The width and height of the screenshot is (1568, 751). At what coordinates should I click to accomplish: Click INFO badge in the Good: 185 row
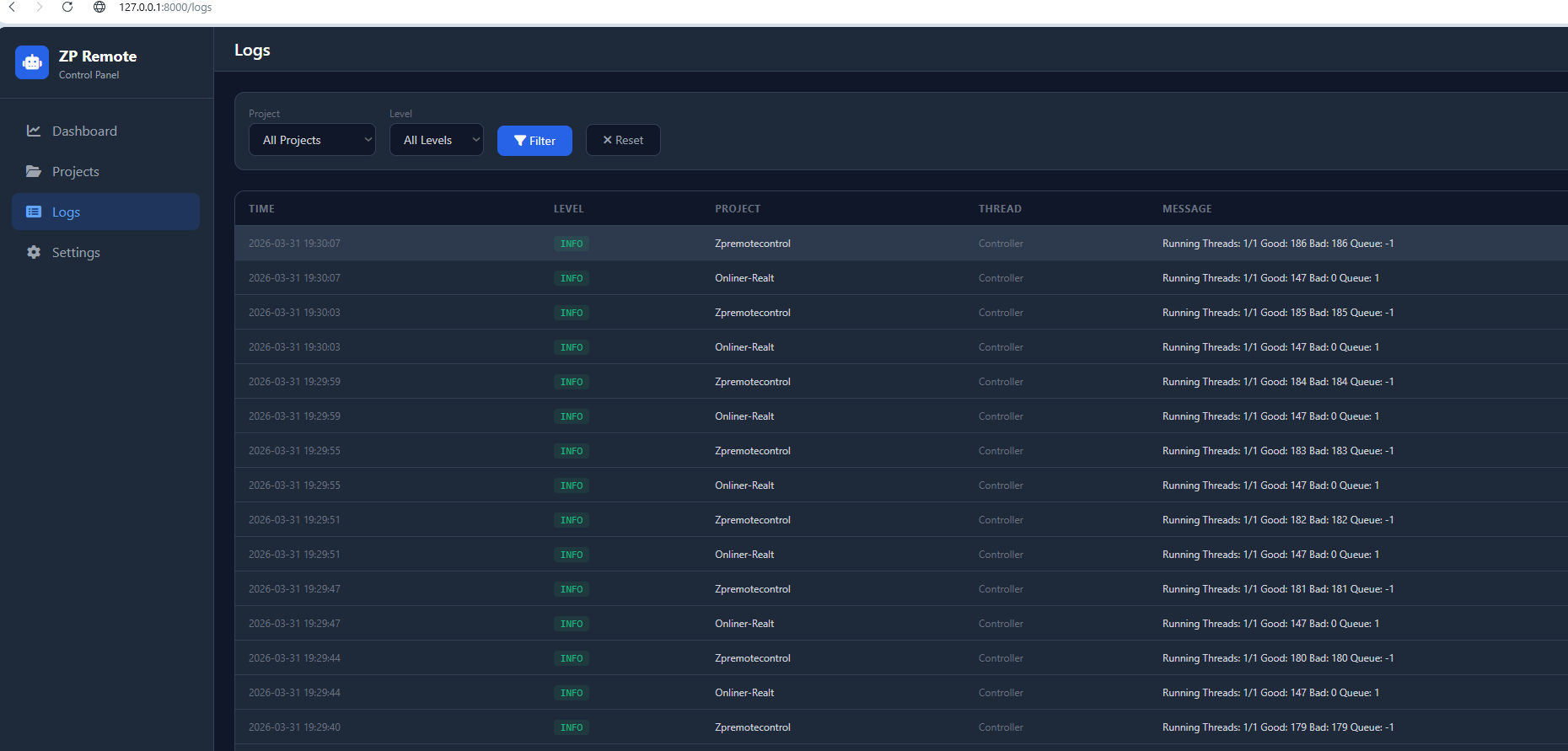pyautogui.click(x=572, y=313)
